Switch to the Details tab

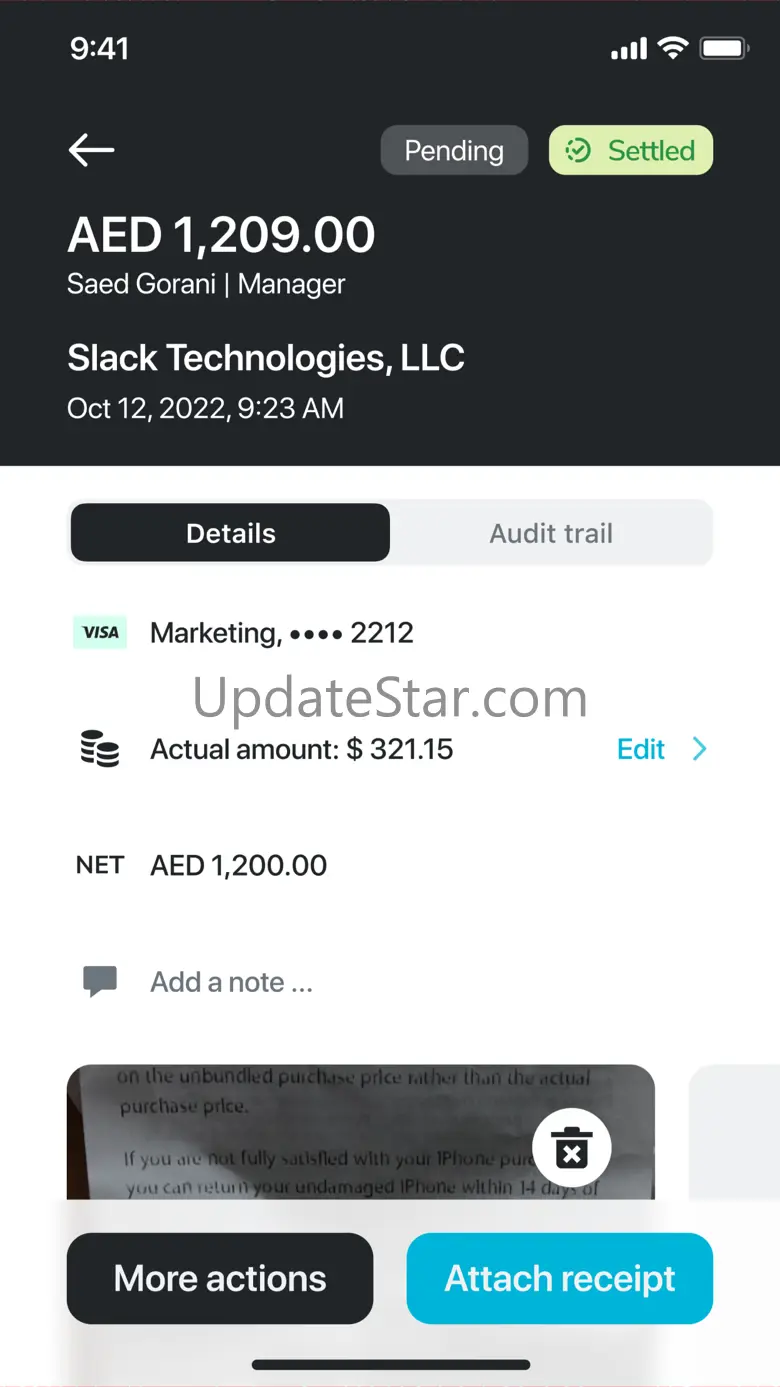[x=230, y=533]
